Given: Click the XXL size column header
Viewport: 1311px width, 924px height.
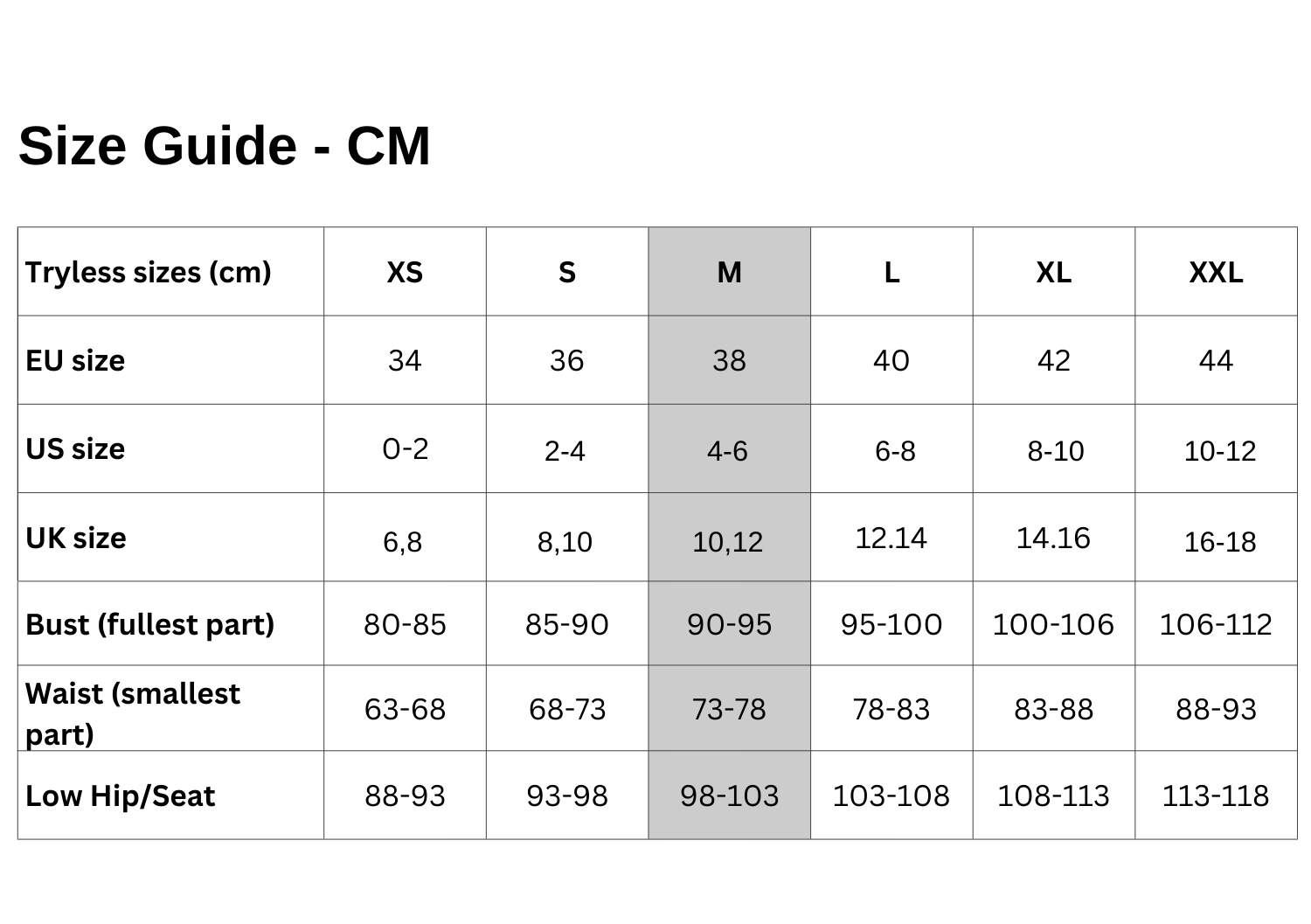Looking at the screenshot, I should [1216, 273].
